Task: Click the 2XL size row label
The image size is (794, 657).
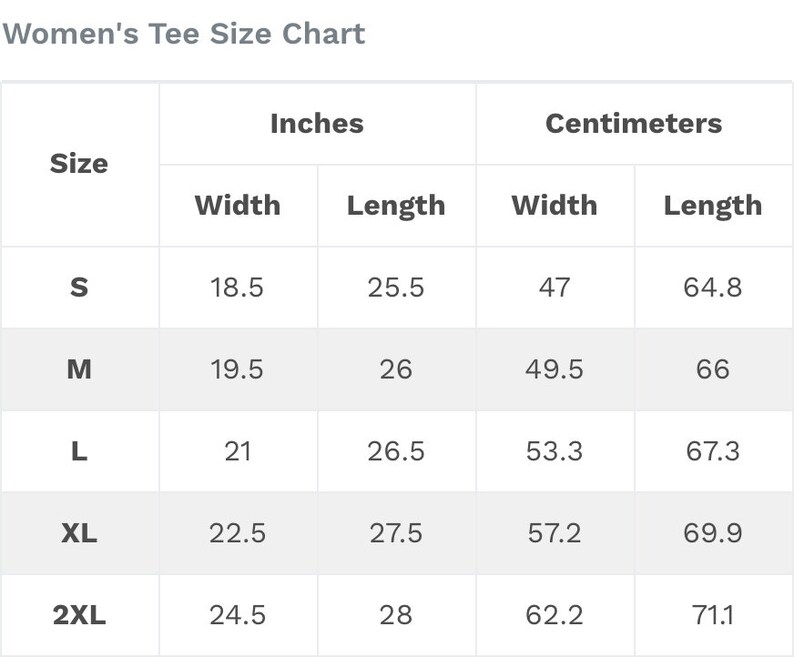Action: [80, 615]
